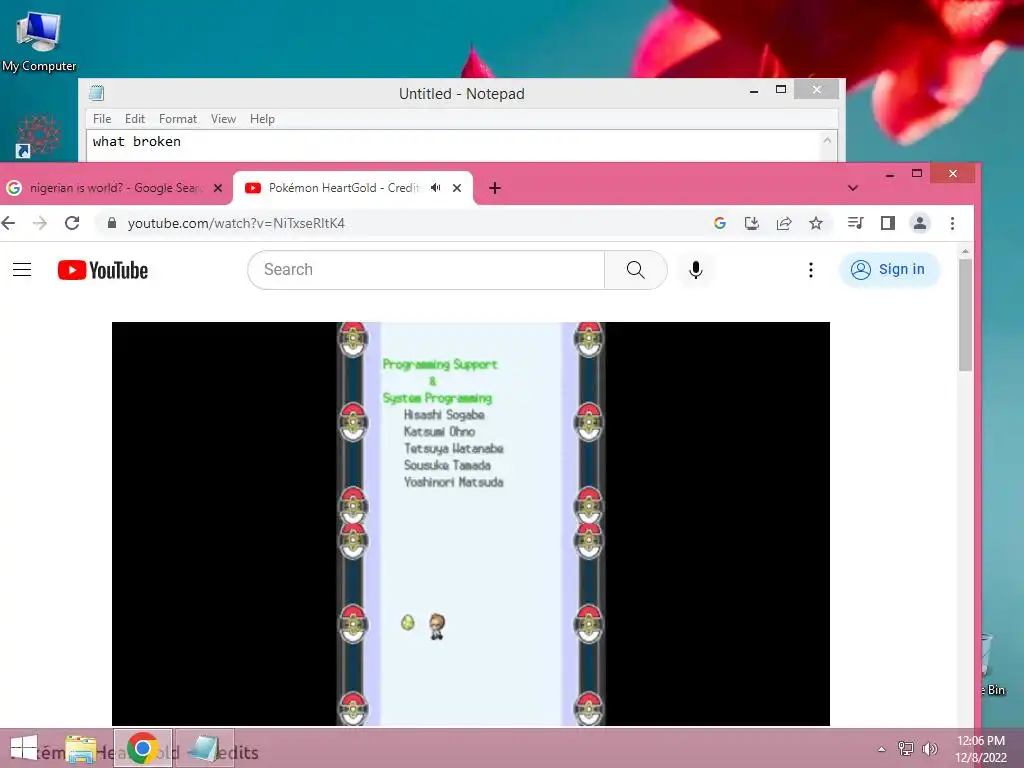Click the Notepad scrollbar up arrow
This screenshot has width=1024, height=768.
(x=827, y=140)
